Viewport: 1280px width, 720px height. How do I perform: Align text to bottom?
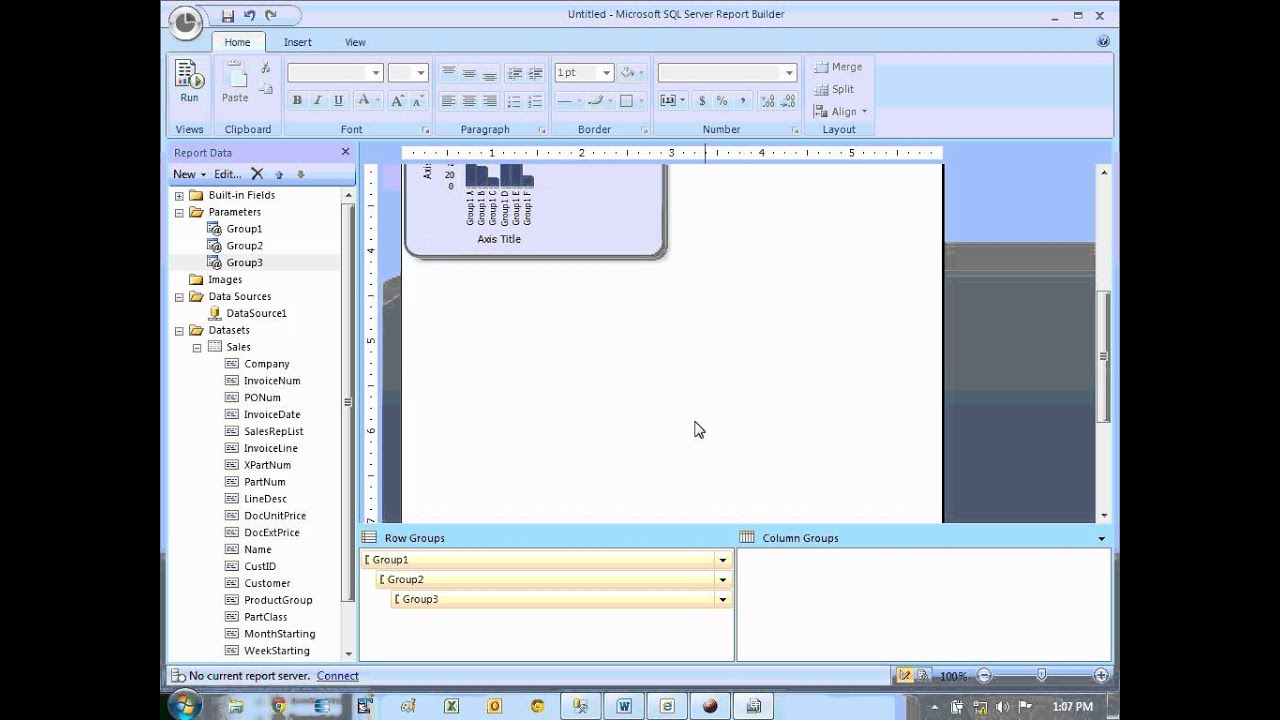pyautogui.click(x=489, y=73)
